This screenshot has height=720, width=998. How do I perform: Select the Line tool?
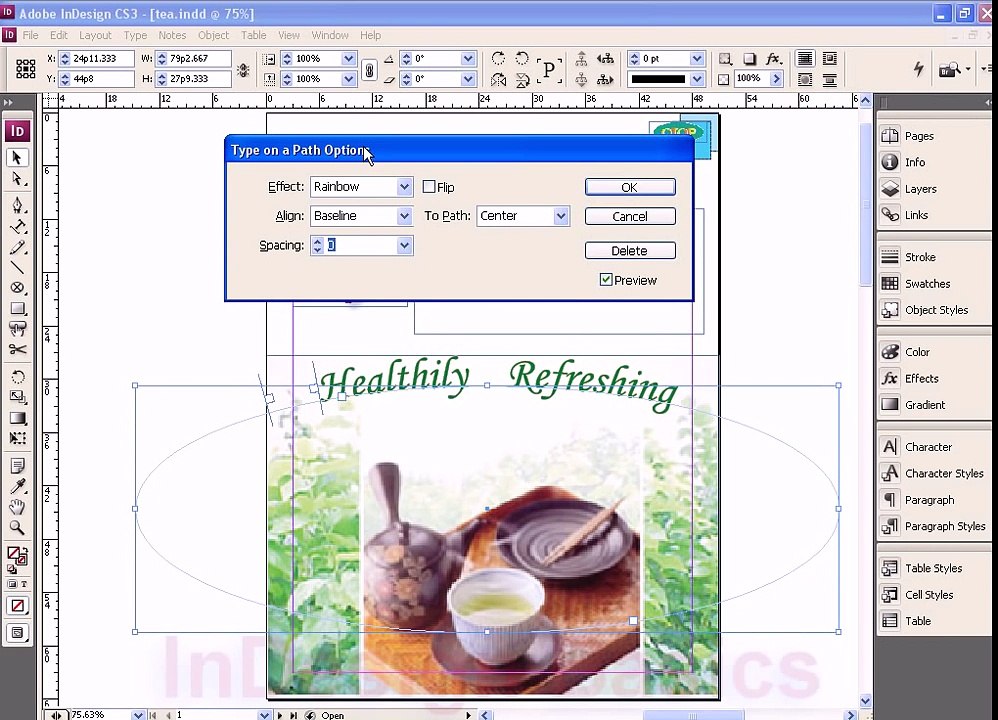[x=17, y=267]
